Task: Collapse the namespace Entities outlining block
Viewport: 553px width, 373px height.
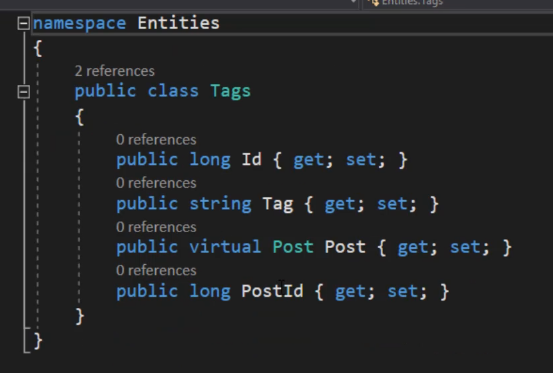Action: point(24,24)
